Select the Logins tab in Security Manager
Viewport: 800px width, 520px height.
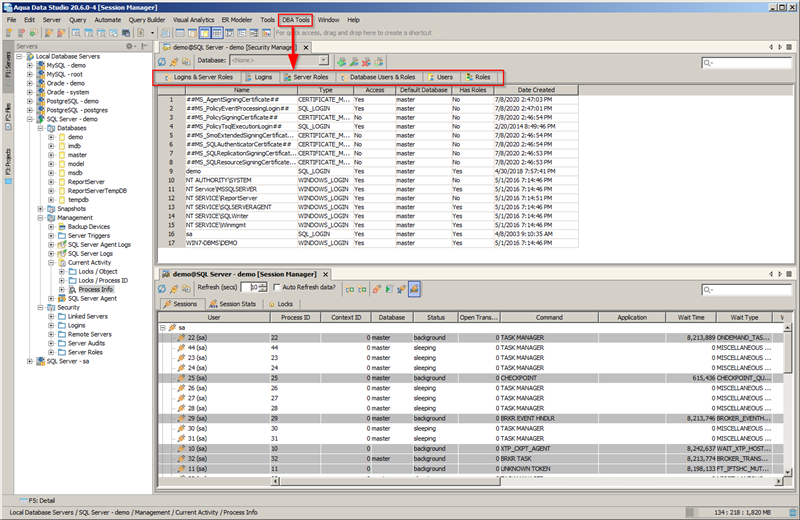[x=259, y=77]
